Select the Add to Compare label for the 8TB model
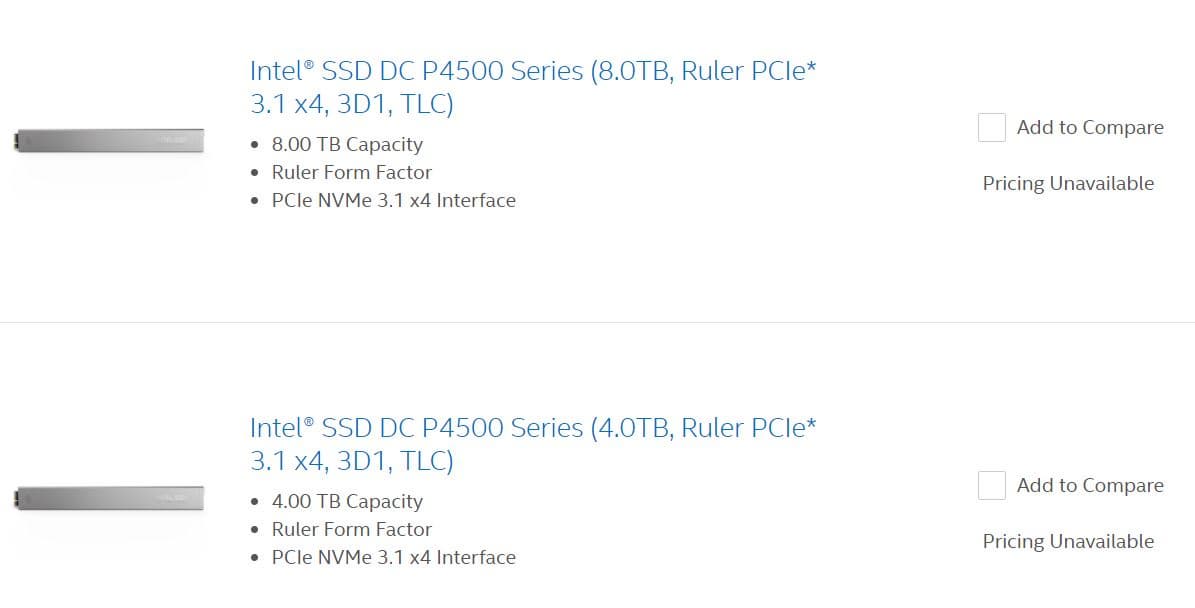The width and height of the screenshot is (1195, 608). 1089,128
